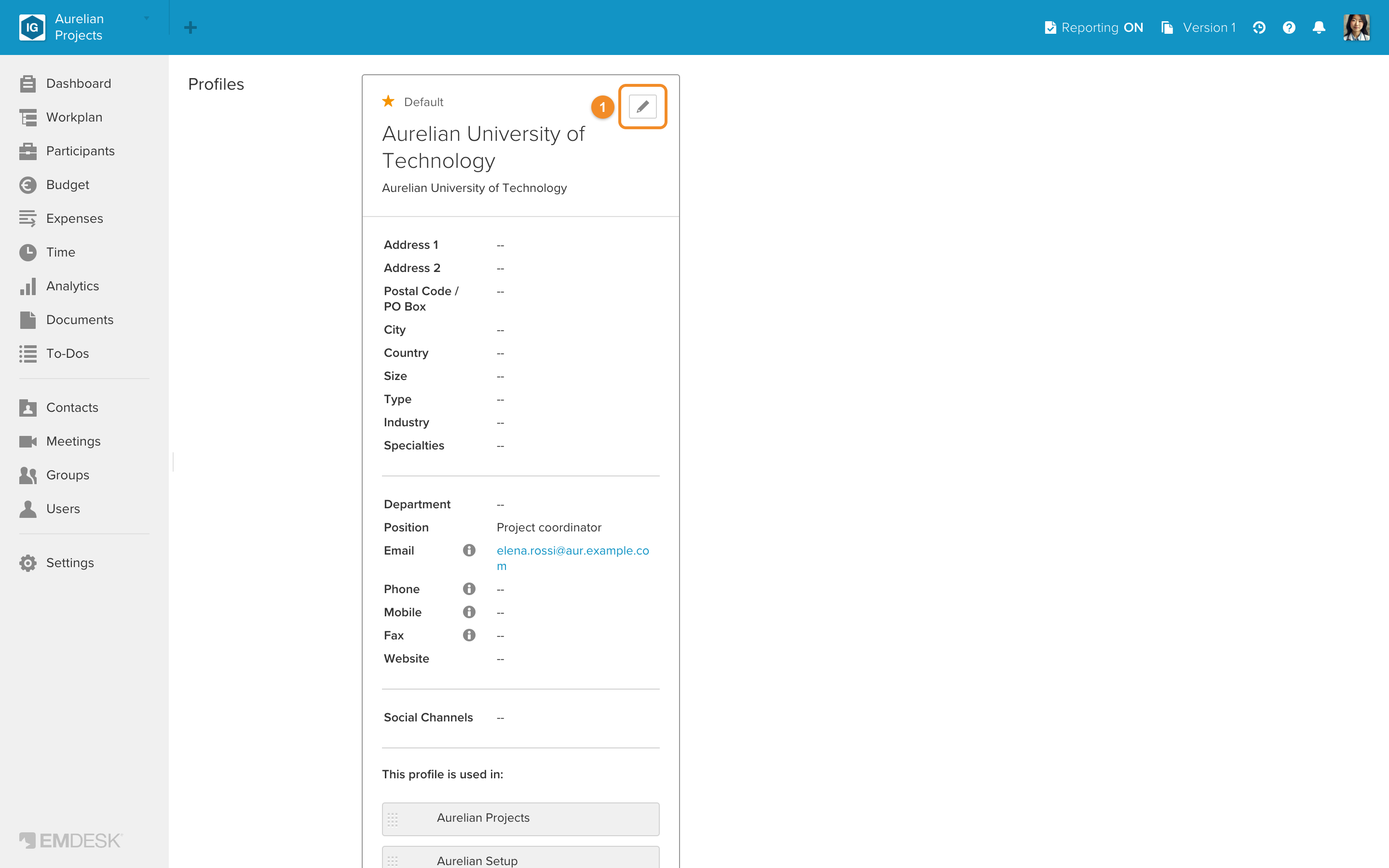Click the Documents file icon
The width and height of the screenshot is (1389, 868).
(x=27, y=320)
